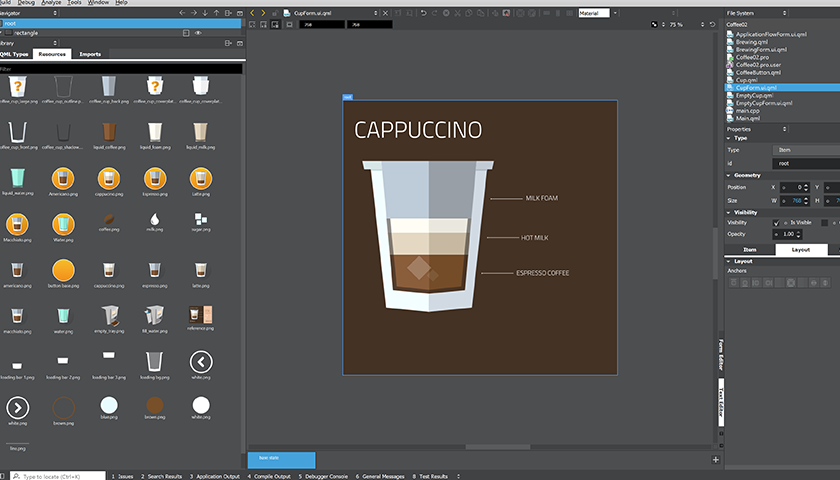Toggle visibility eye of rectangle item
Screen dimensions: 840x480
[198, 33]
